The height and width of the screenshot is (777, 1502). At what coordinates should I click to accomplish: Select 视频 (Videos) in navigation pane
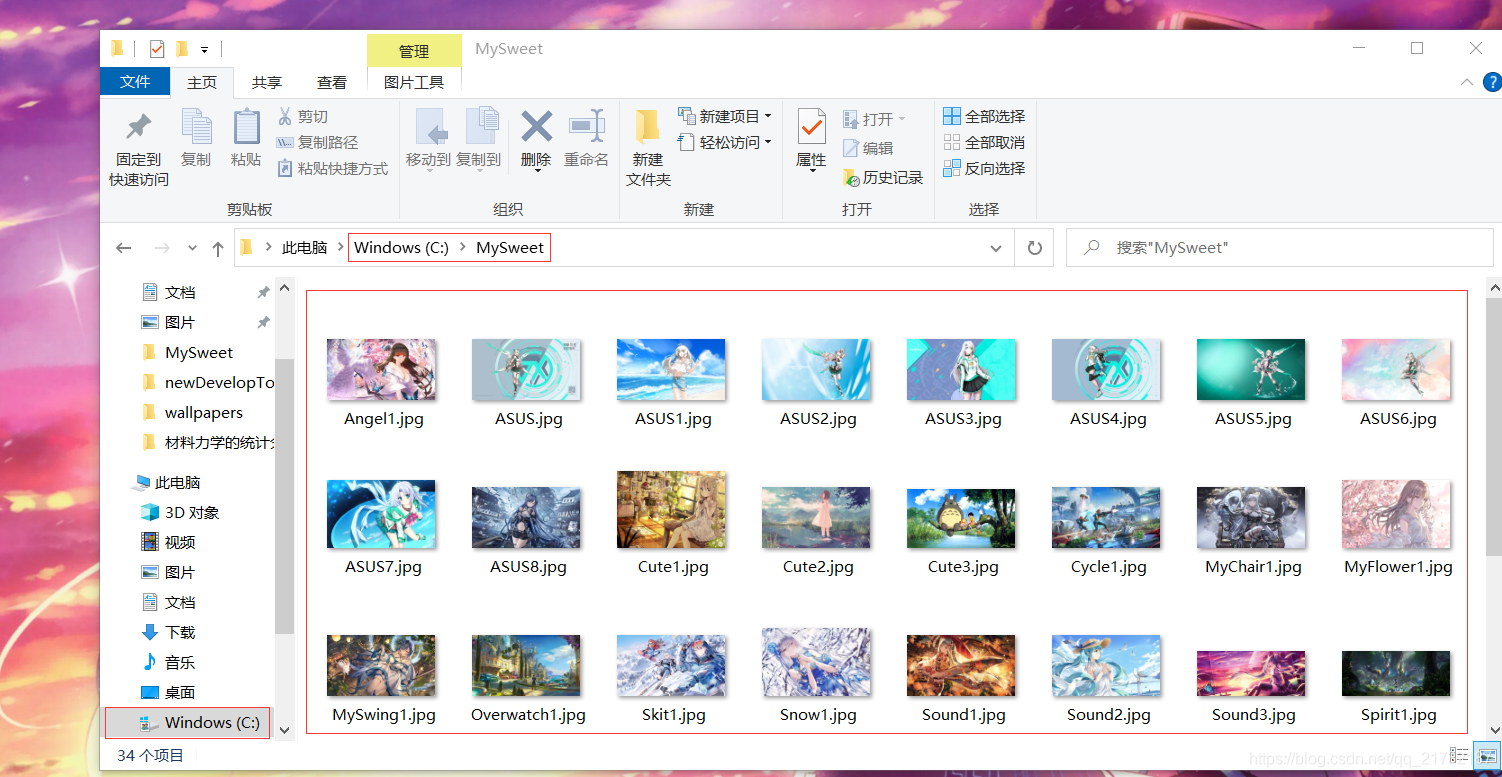[180, 542]
